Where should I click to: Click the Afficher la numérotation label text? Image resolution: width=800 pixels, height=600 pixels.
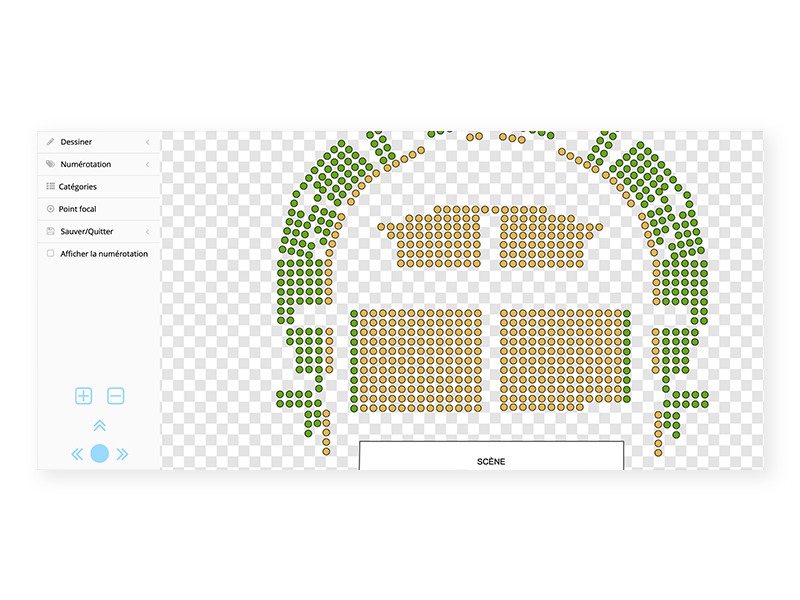click(104, 254)
